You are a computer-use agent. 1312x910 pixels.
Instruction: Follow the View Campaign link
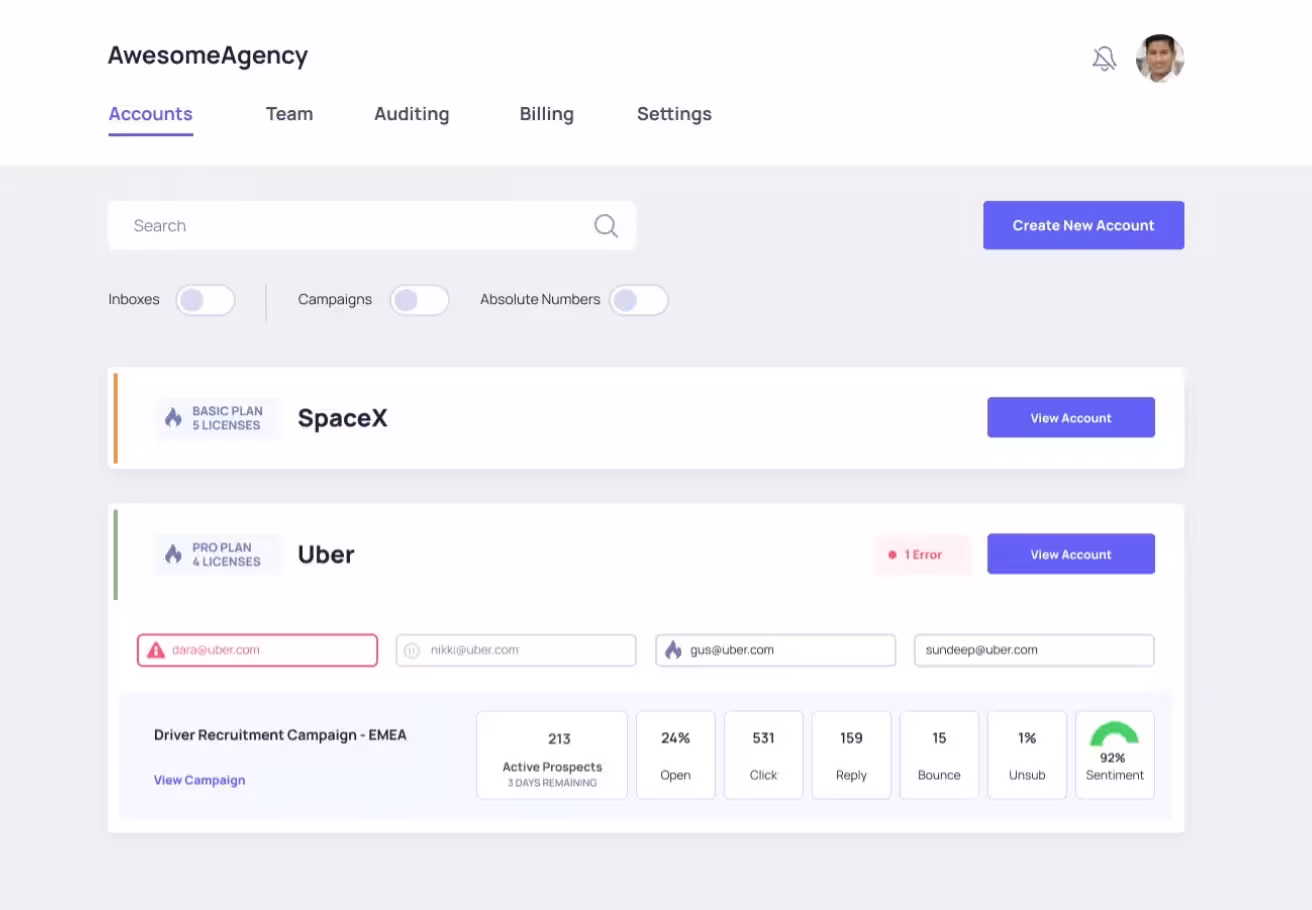(x=199, y=780)
